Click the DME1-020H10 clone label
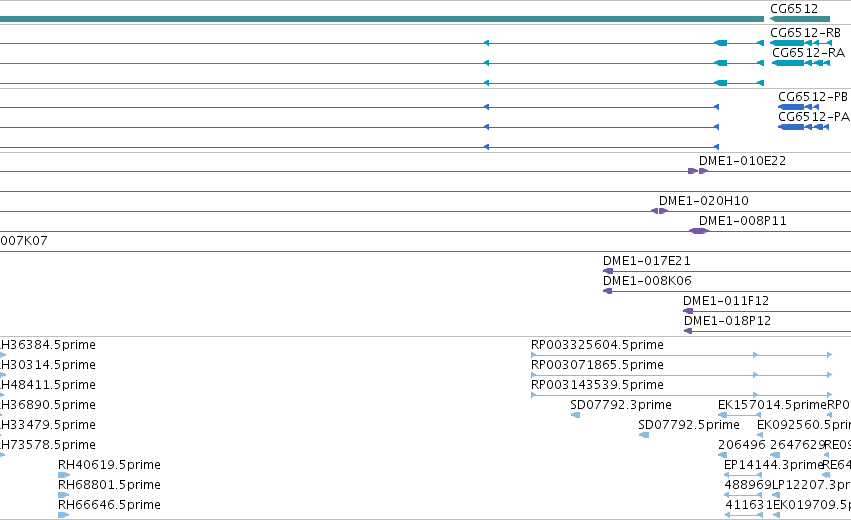The width and height of the screenshot is (851, 520). pyautogui.click(x=703, y=201)
